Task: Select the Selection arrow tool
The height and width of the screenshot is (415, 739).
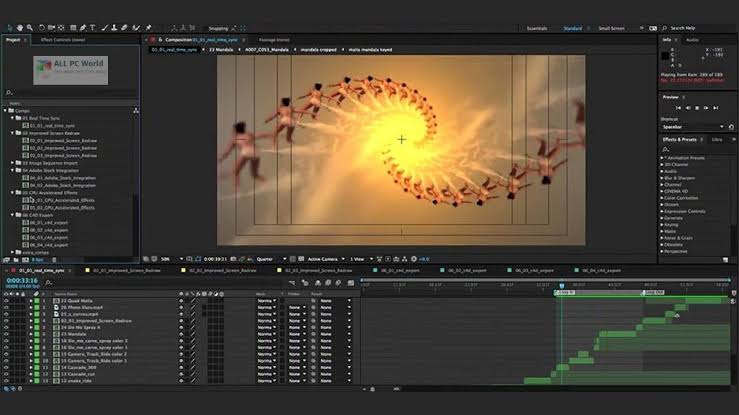Action: point(9,28)
